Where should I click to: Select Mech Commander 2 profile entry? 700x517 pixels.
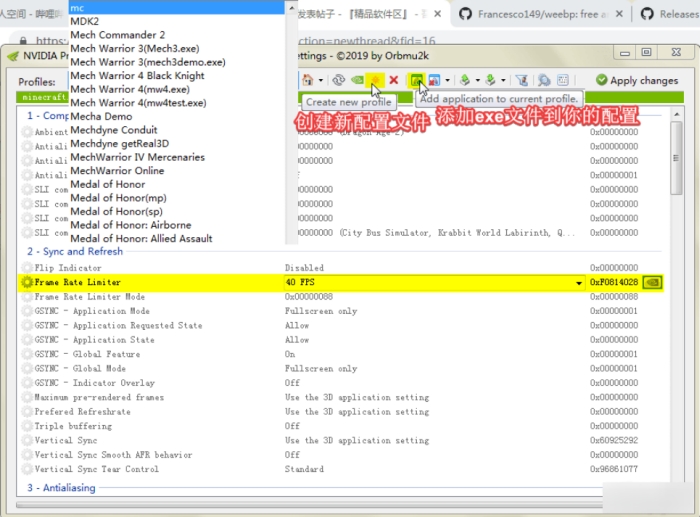[117, 35]
